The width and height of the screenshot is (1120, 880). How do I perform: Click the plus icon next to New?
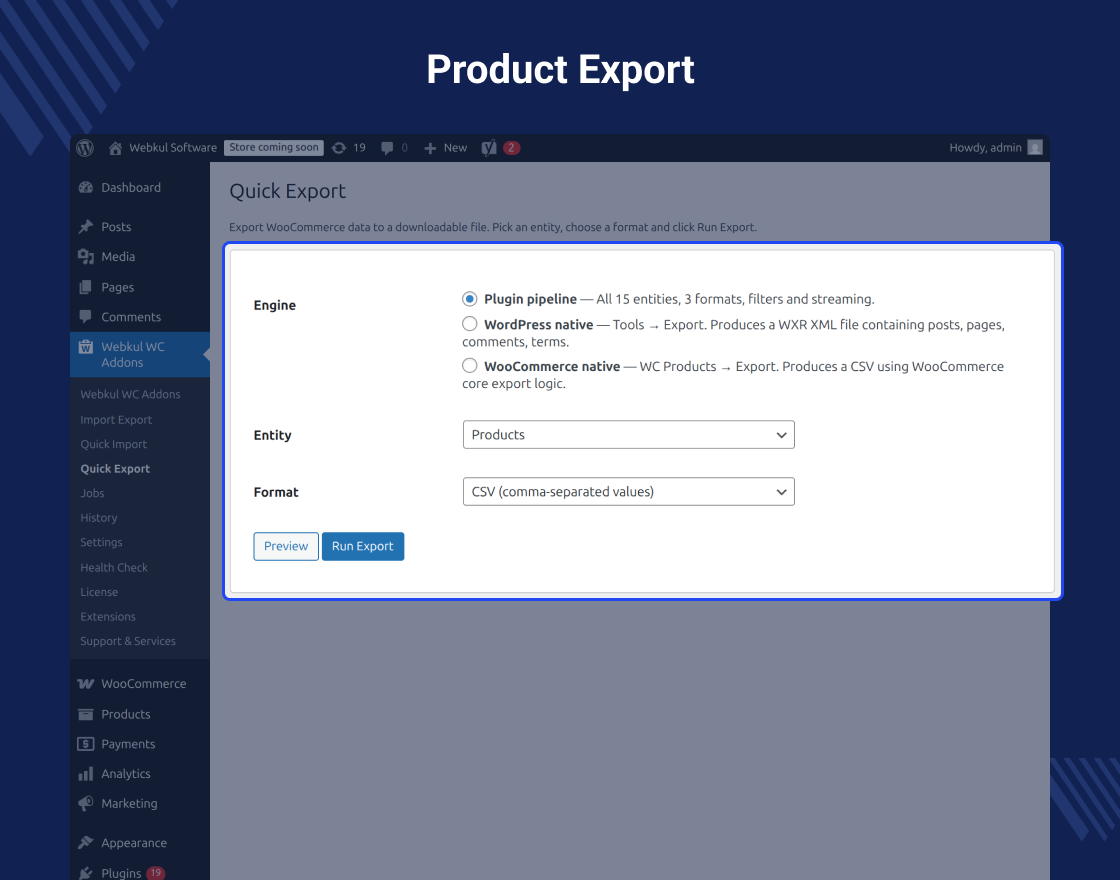[430, 148]
